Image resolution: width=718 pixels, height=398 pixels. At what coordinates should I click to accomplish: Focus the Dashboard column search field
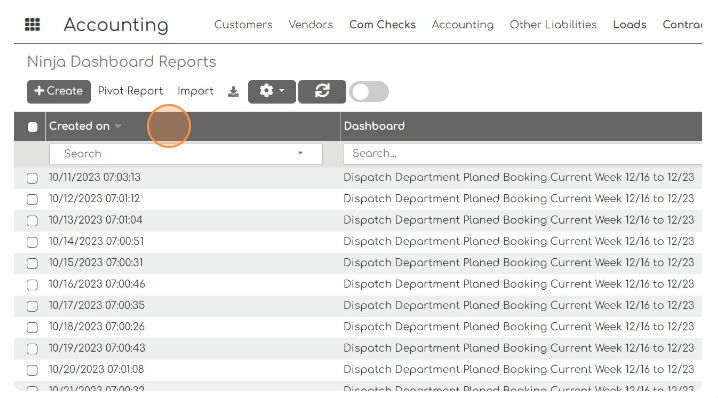[x=522, y=153]
